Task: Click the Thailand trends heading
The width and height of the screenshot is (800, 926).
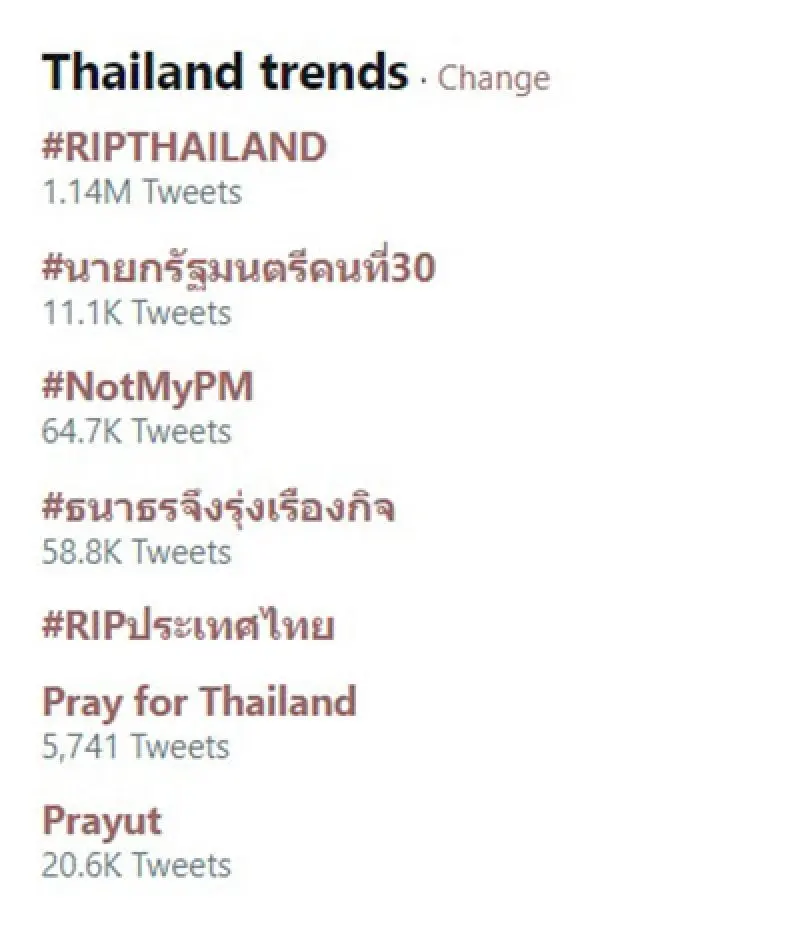Action: coord(225,72)
